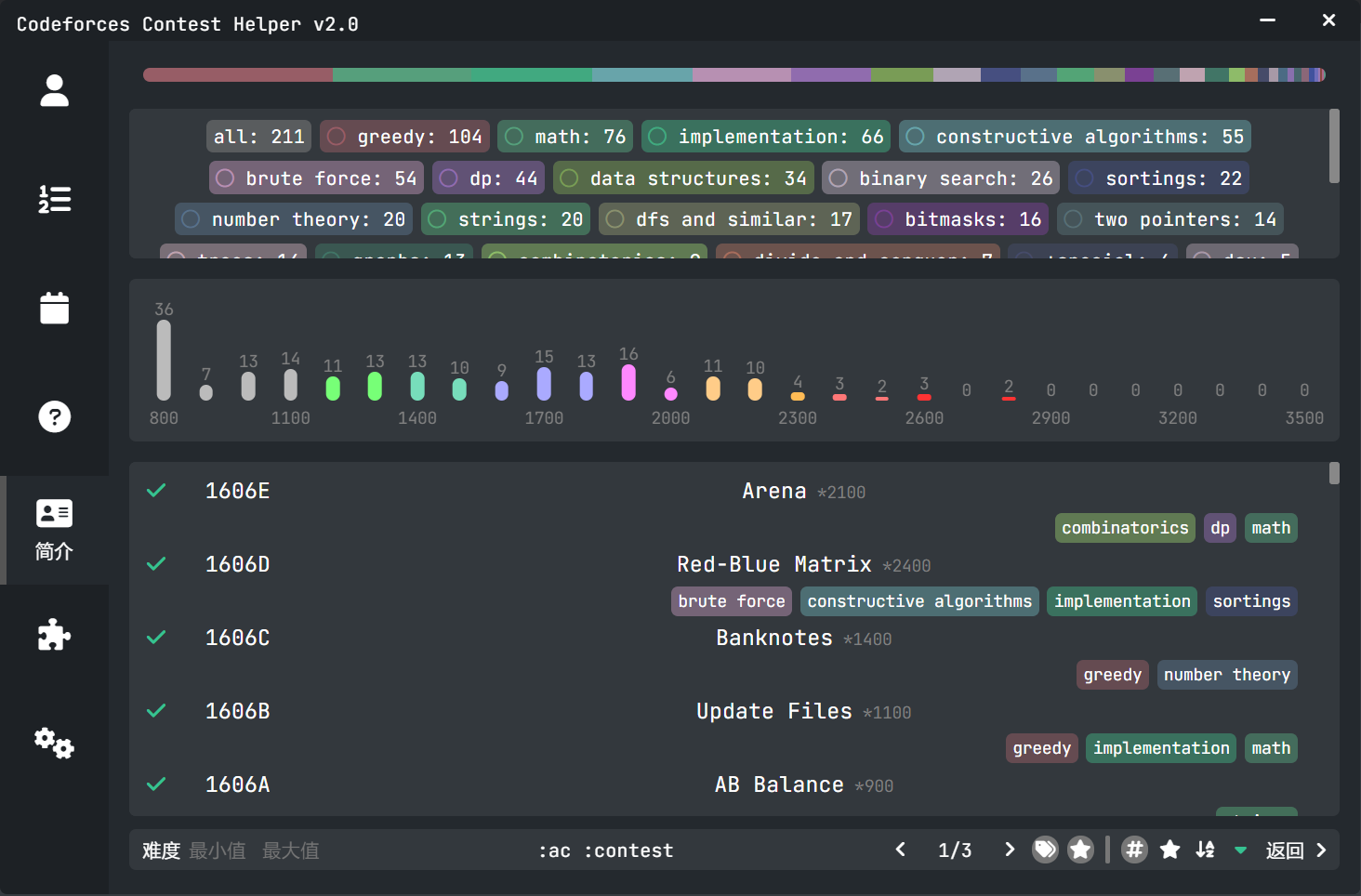Viewport: 1361px width, 896px height.
Task: Enable the greedy: 104 tag filter
Action: (404, 136)
